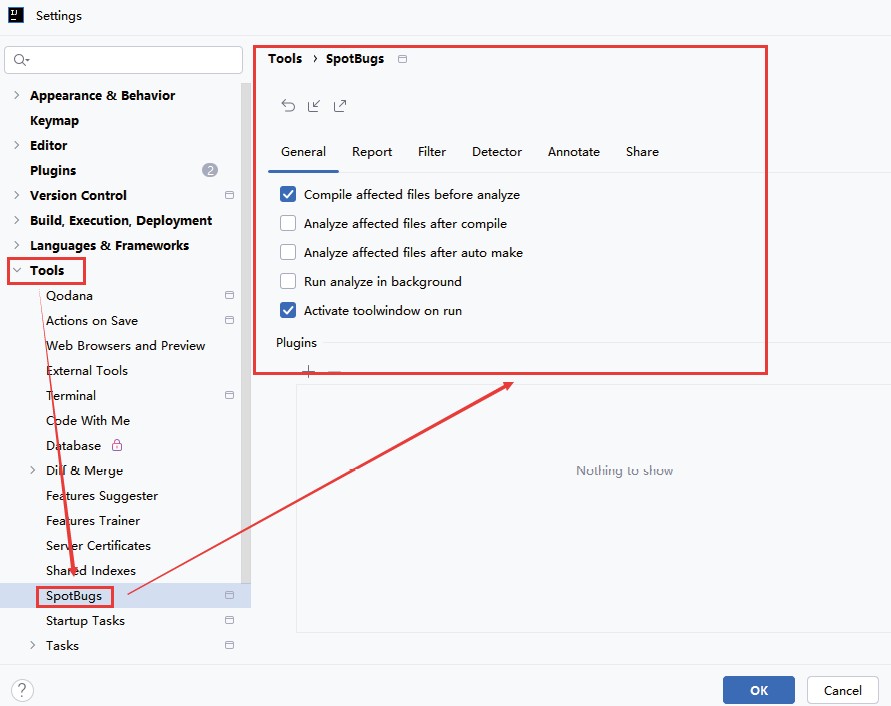Click the plus icon under Plugins
Image resolution: width=891 pixels, height=706 pixels.
point(309,372)
